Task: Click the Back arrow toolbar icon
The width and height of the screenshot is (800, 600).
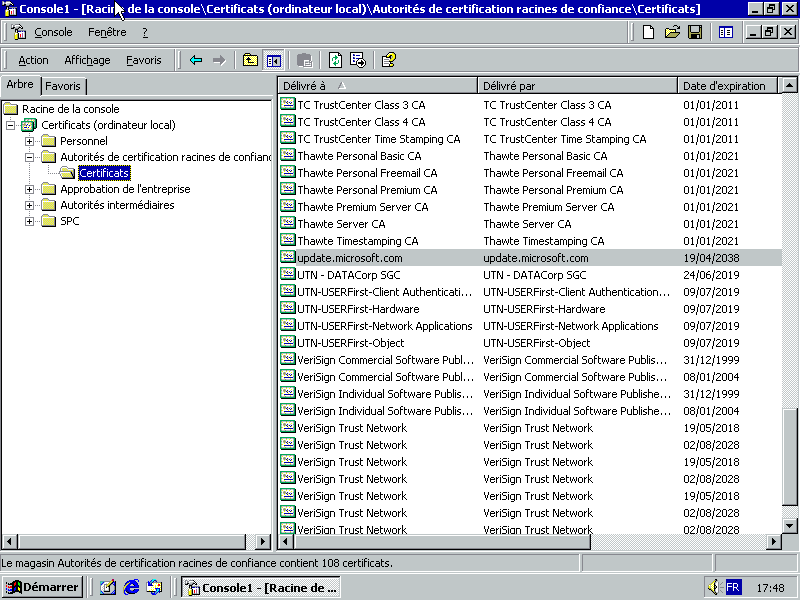Action: pyautogui.click(x=196, y=60)
